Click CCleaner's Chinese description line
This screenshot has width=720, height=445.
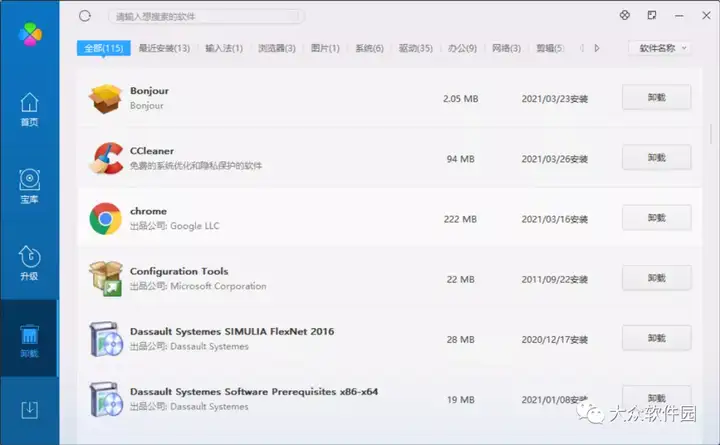click(196, 165)
